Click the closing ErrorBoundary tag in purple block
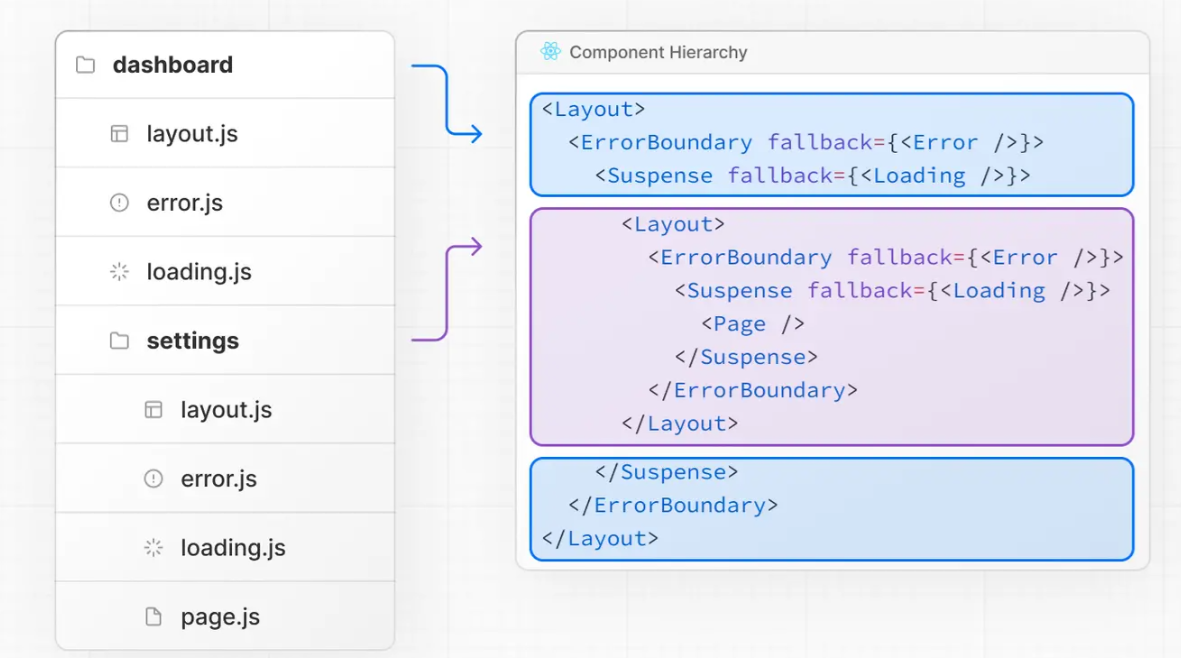This screenshot has height=658, width=1181. pos(753,390)
